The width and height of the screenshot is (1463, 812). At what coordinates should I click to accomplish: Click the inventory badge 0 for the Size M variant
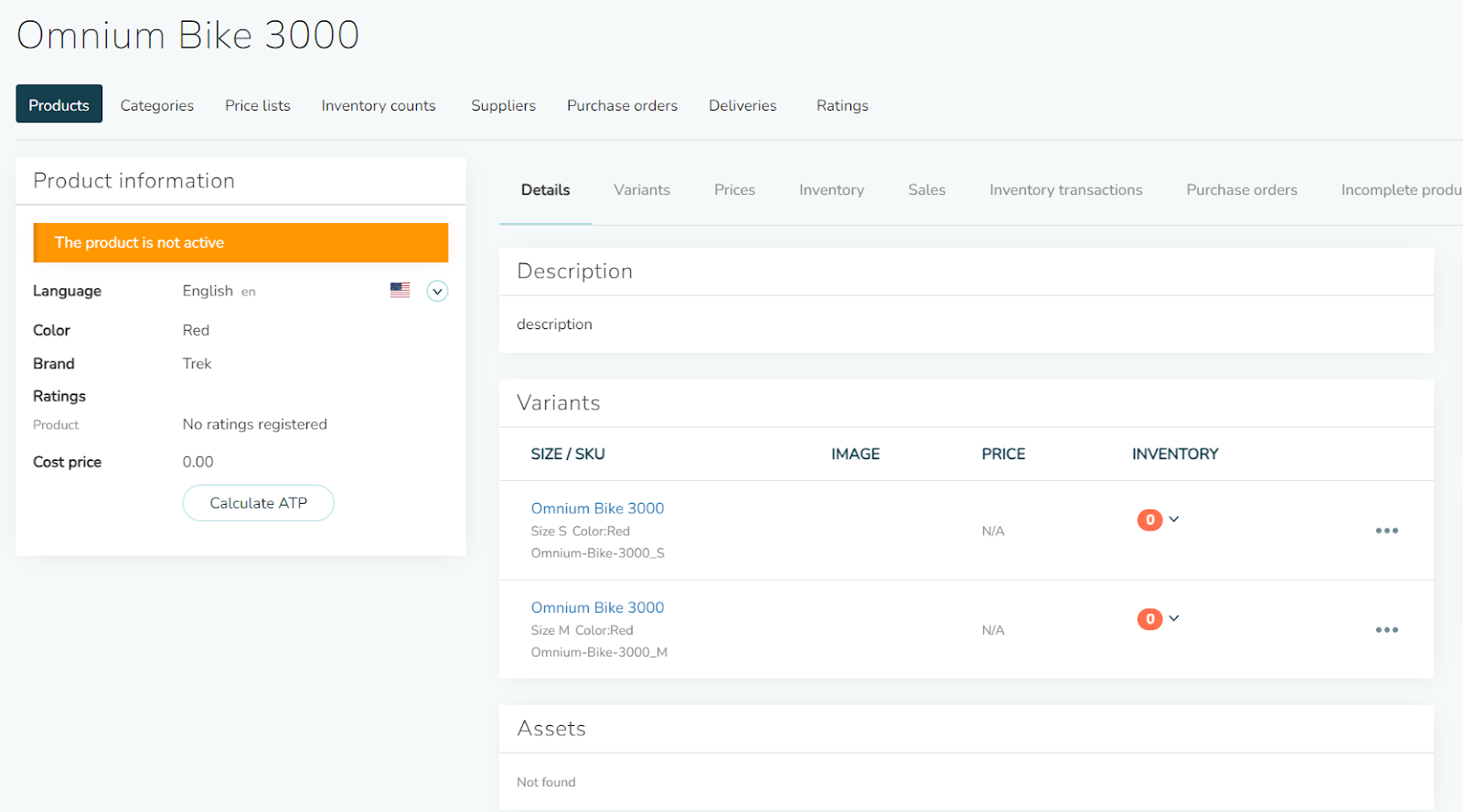point(1149,619)
